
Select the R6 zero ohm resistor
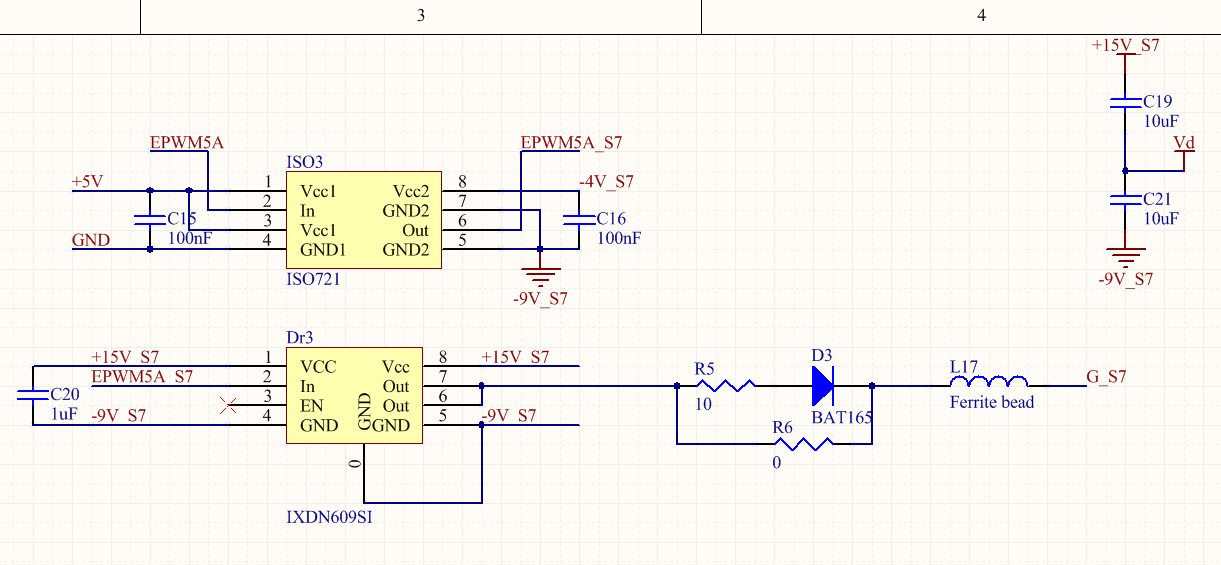click(804, 443)
